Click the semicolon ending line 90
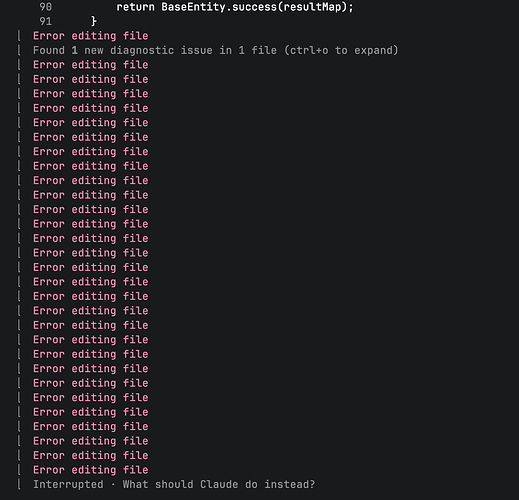Viewport: 519px width, 500px height. 351,8
